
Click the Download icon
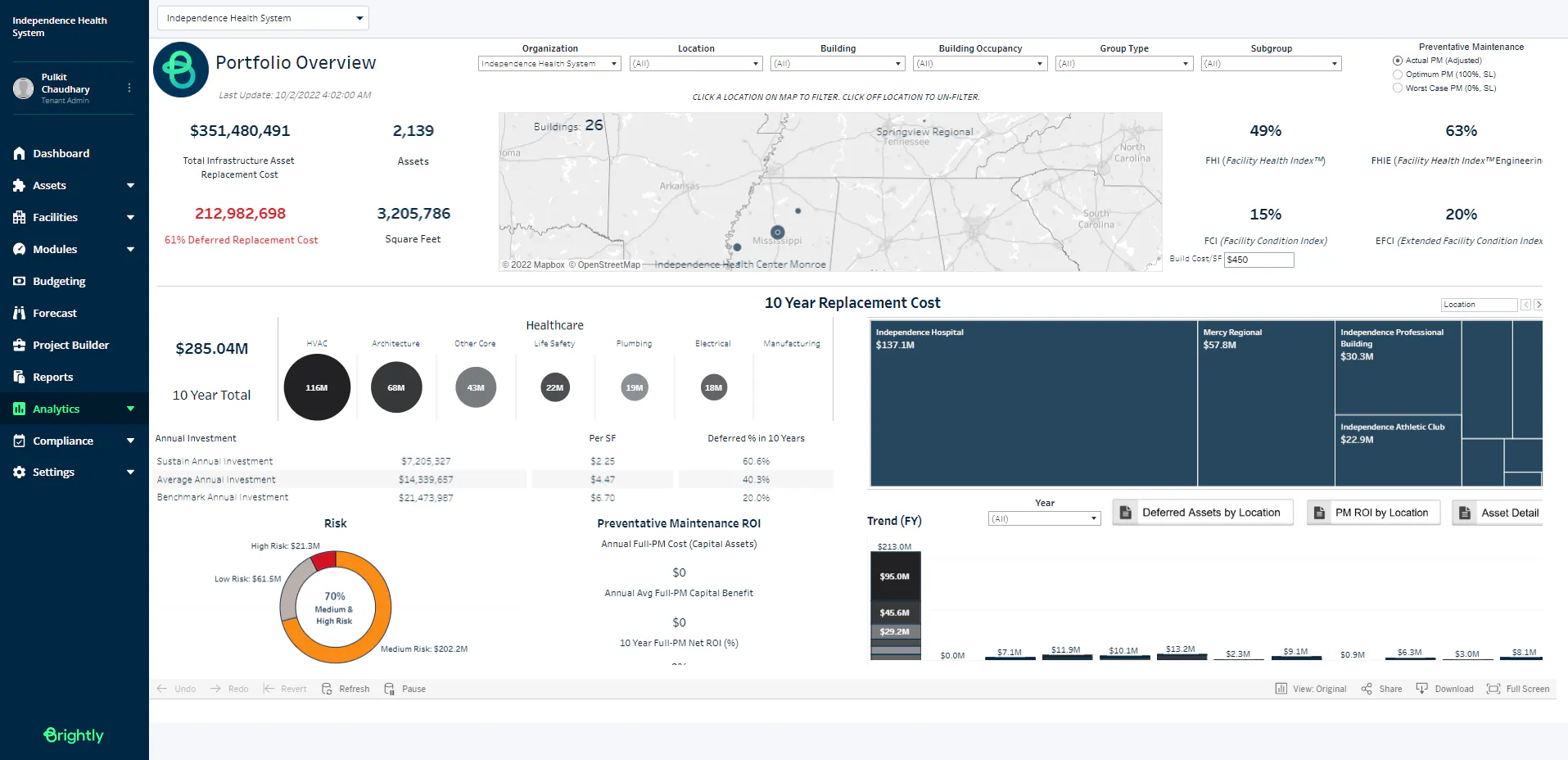[1422, 689]
